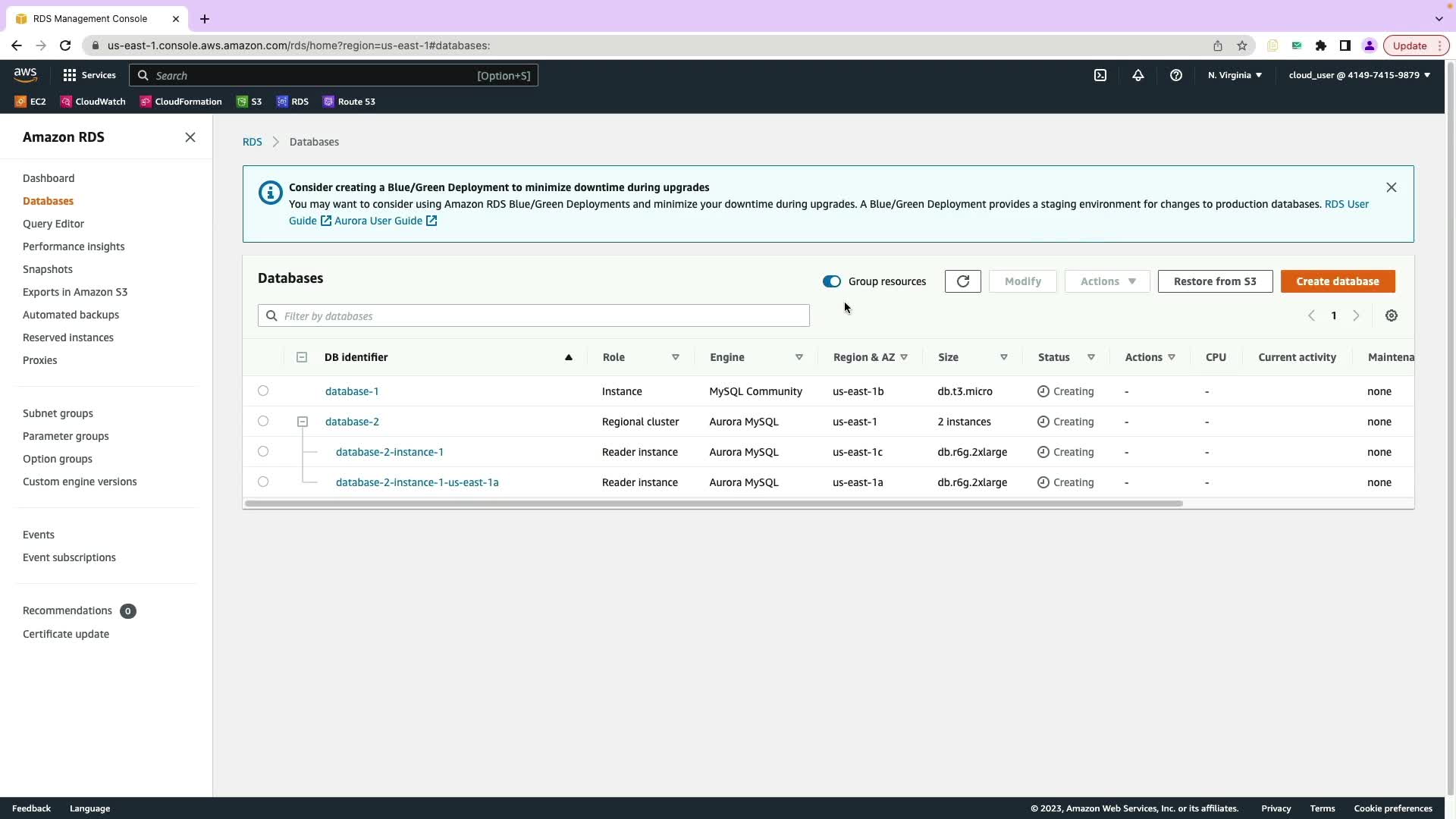Open the database-2-instance-1-us-east-1a link
The height and width of the screenshot is (819, 1456).
click(x=417, y=482)
